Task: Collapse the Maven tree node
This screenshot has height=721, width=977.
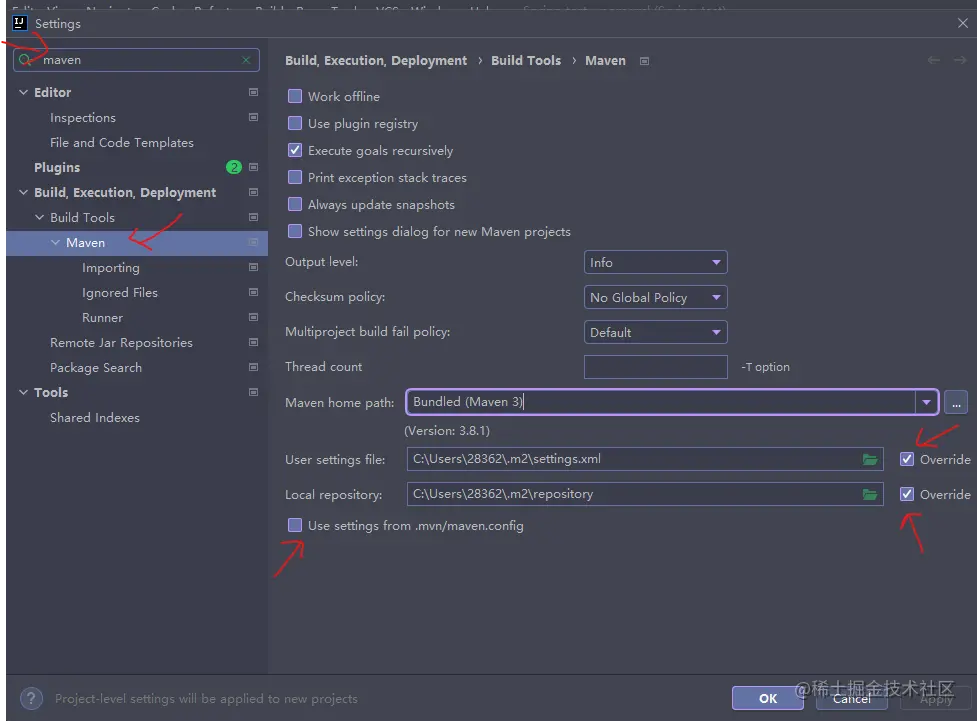Action: (55, 242)
